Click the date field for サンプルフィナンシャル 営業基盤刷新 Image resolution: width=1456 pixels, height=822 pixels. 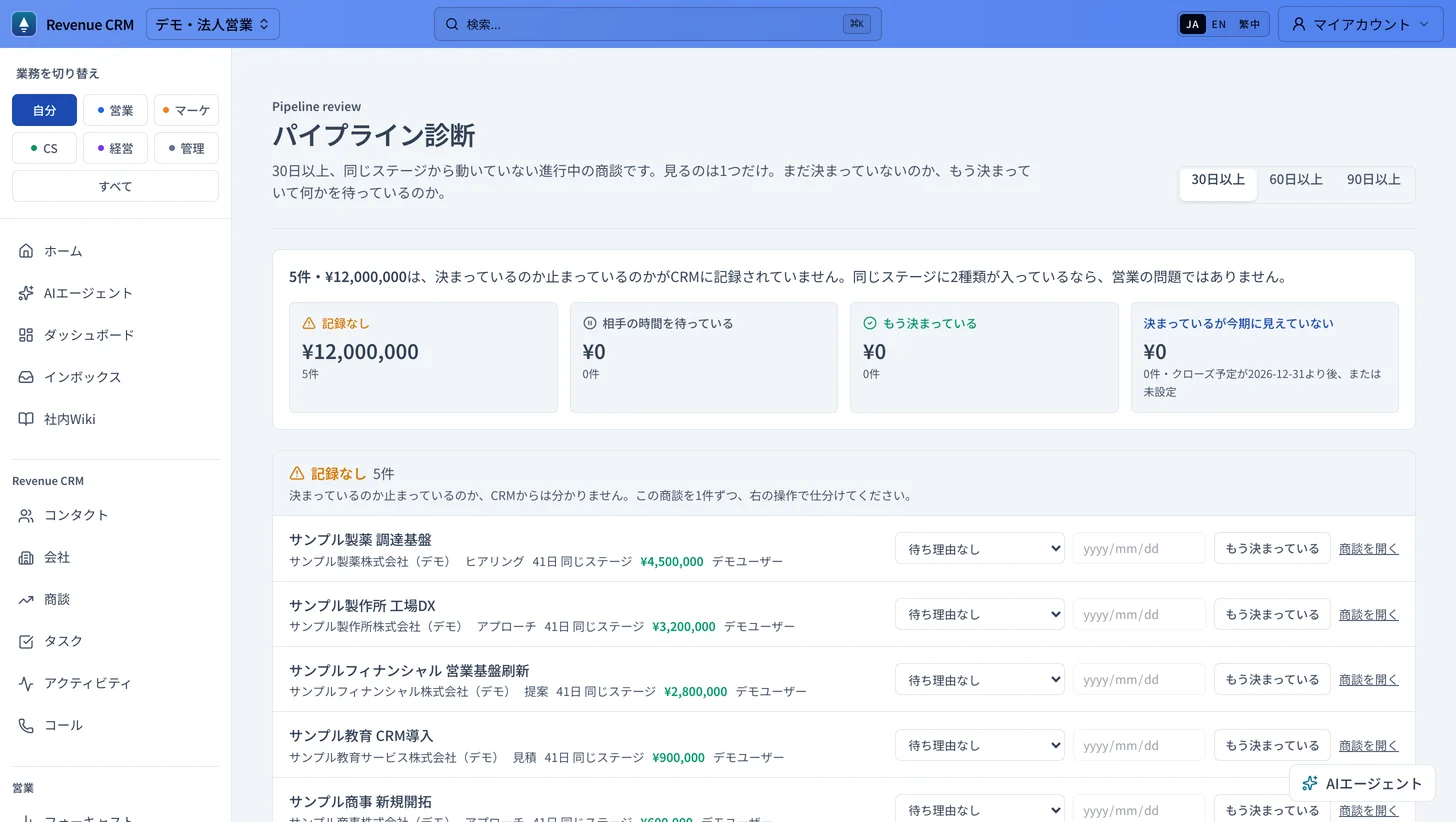tap(1139, 679)
